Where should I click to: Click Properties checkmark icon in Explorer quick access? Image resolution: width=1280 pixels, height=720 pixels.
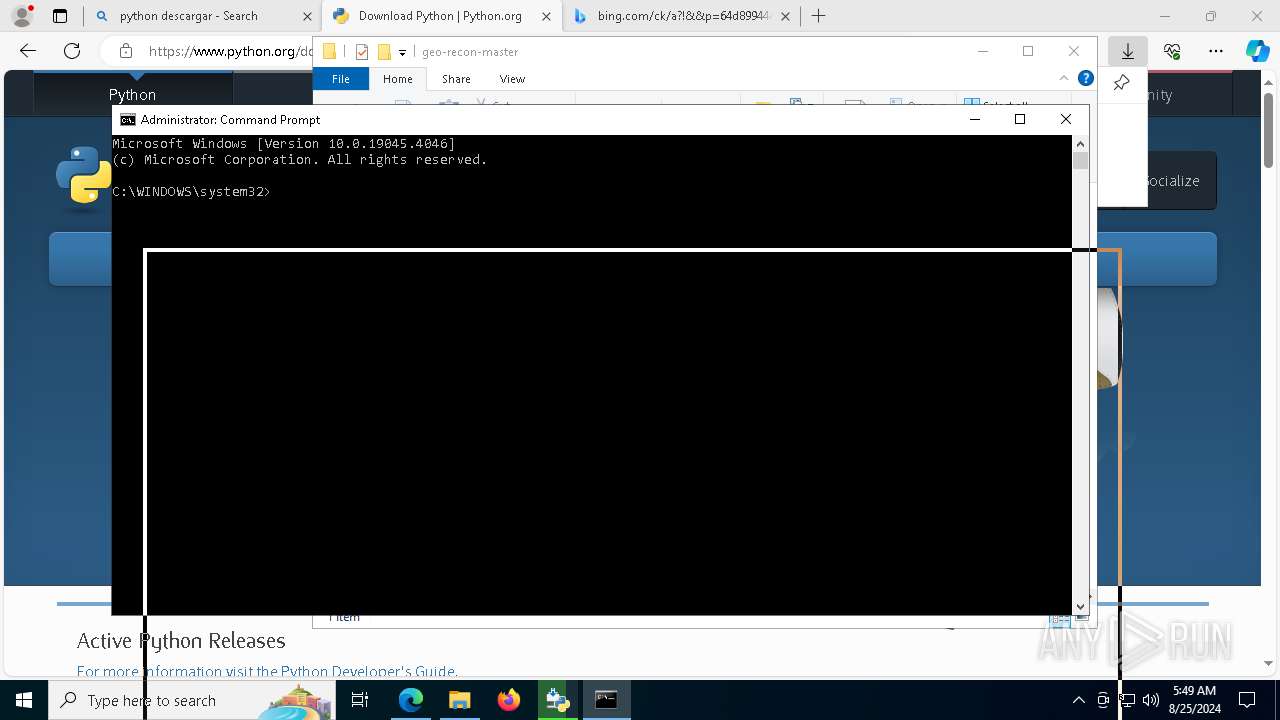(362, 52)
